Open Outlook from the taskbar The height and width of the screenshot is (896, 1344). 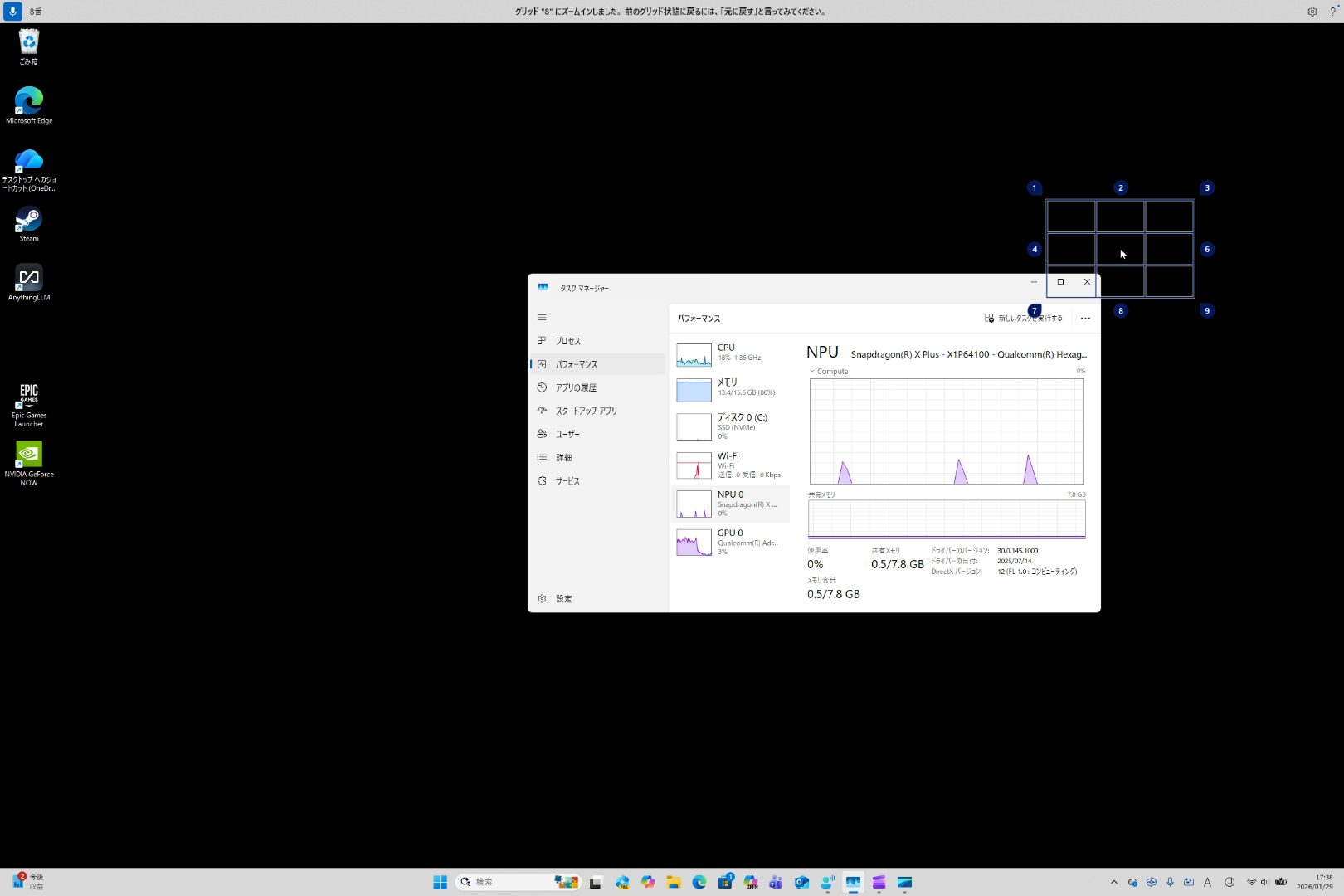coord(801,882)
